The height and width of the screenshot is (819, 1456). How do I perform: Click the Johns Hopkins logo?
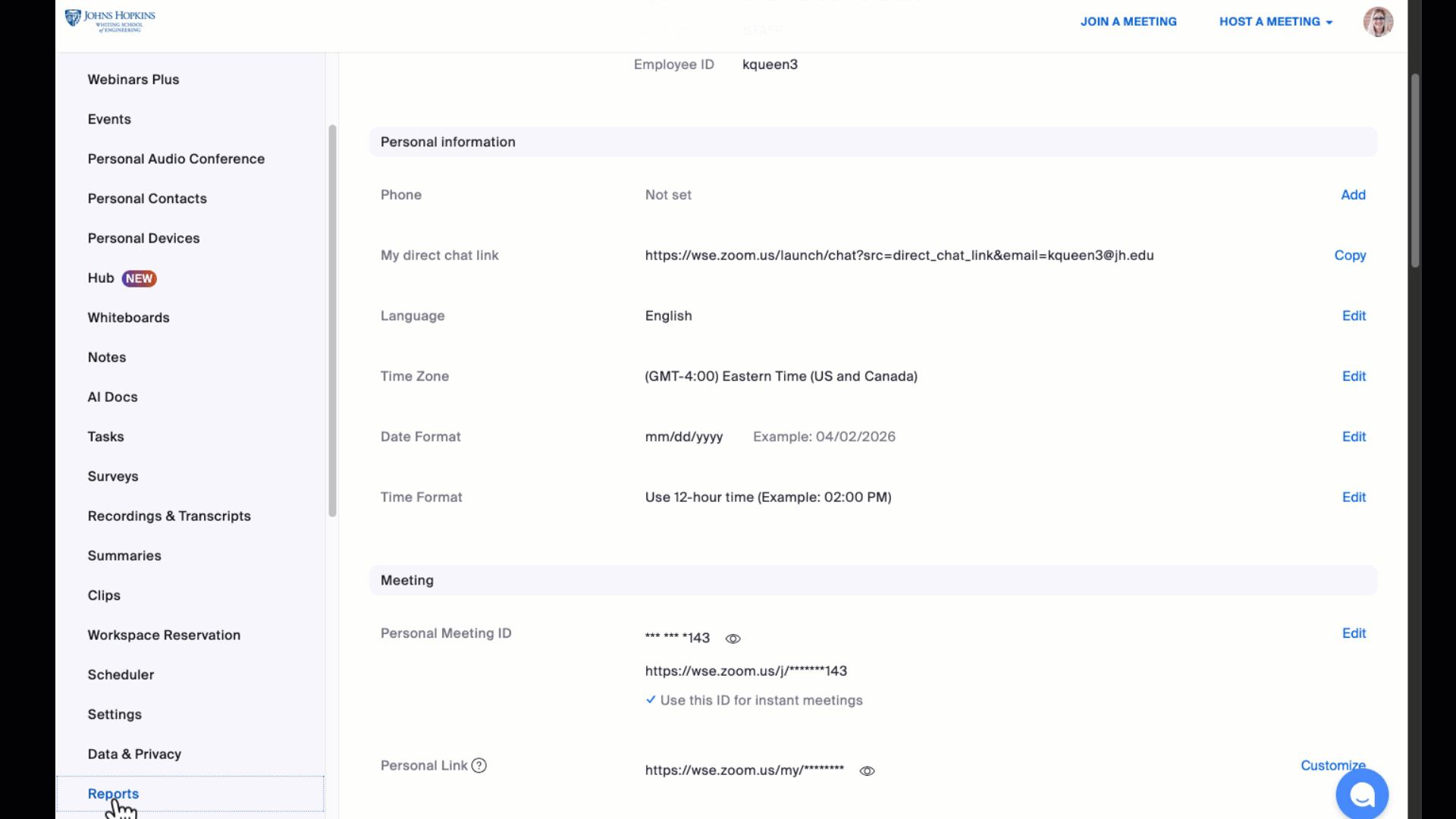click(110, 20)
